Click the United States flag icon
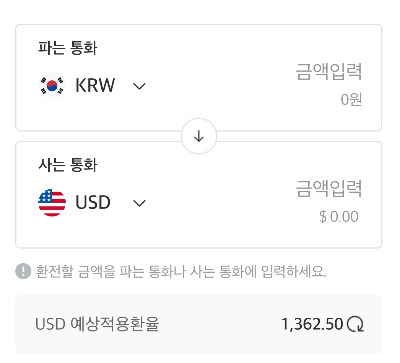The height and width of the screenshot is (363, 400). [x=52, y=203]
